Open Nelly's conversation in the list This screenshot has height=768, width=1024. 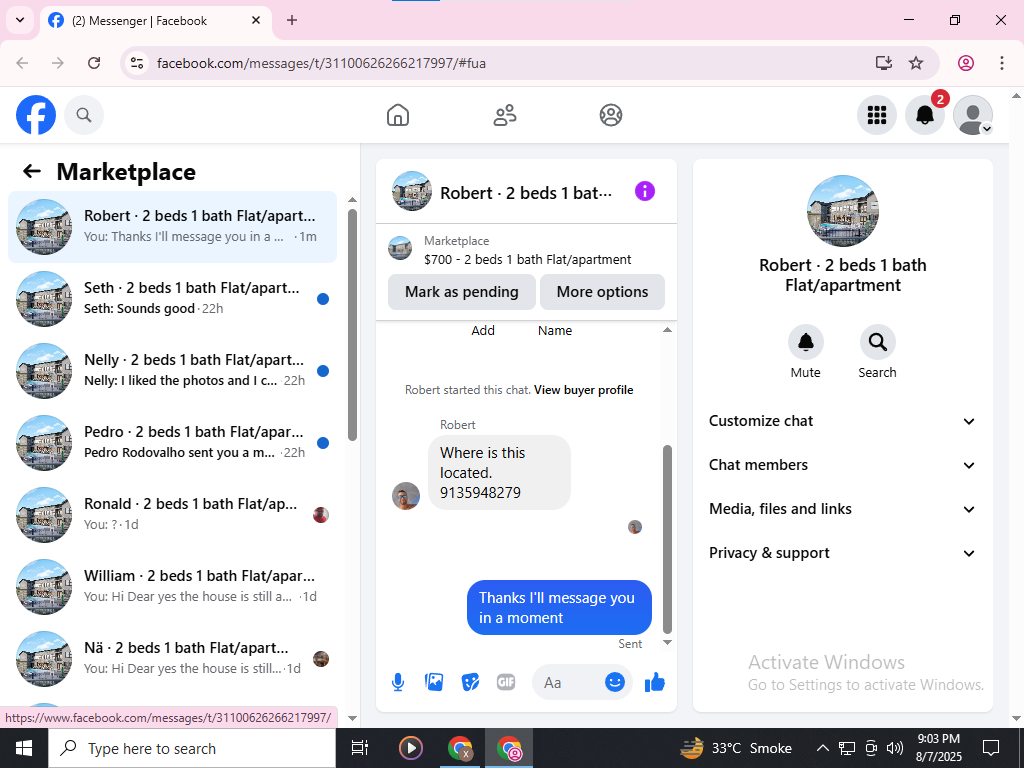click(172, 370)
